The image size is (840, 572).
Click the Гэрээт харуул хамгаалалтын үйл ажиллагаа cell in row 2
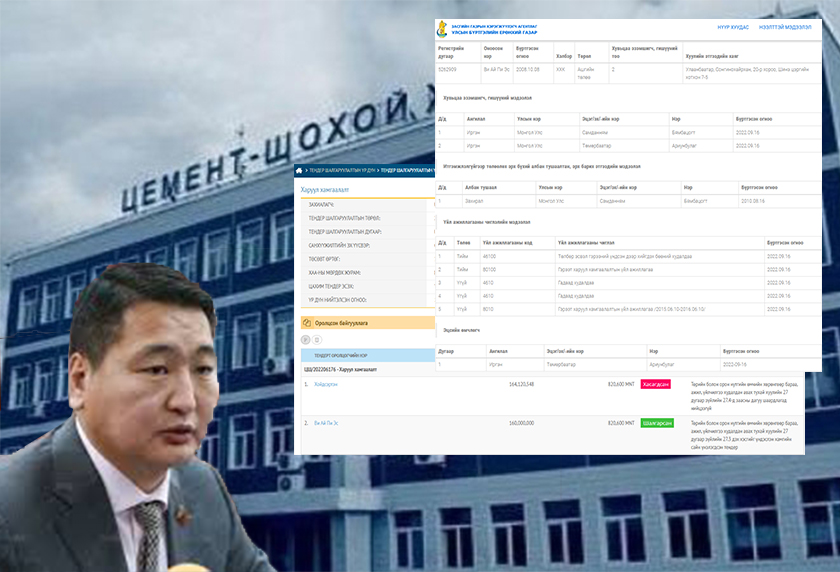click(605, 270)
